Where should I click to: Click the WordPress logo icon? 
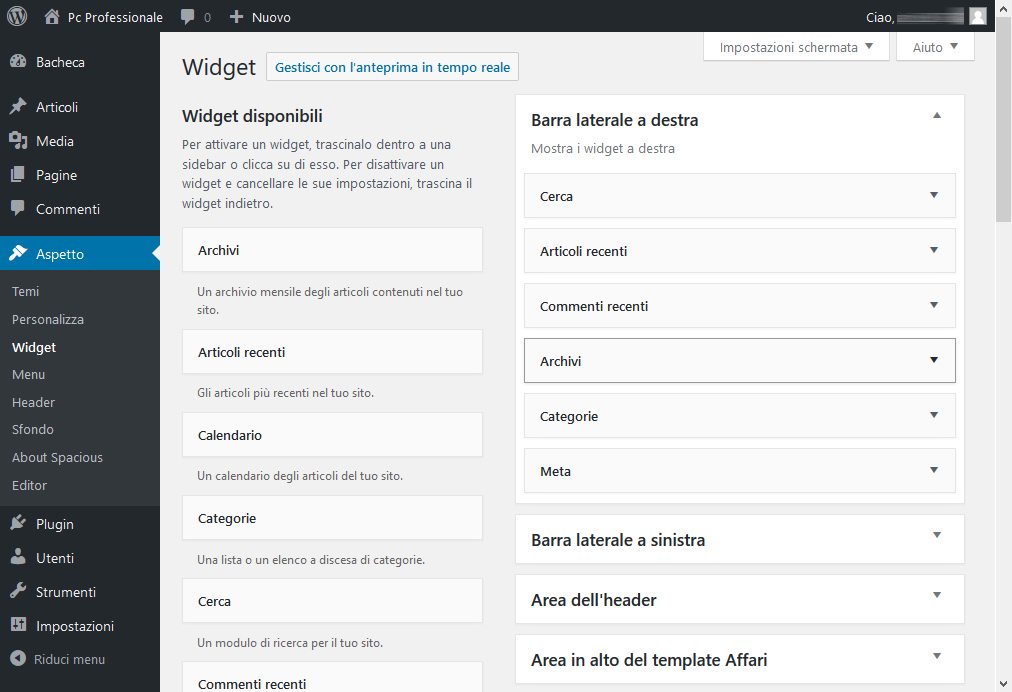17,16
